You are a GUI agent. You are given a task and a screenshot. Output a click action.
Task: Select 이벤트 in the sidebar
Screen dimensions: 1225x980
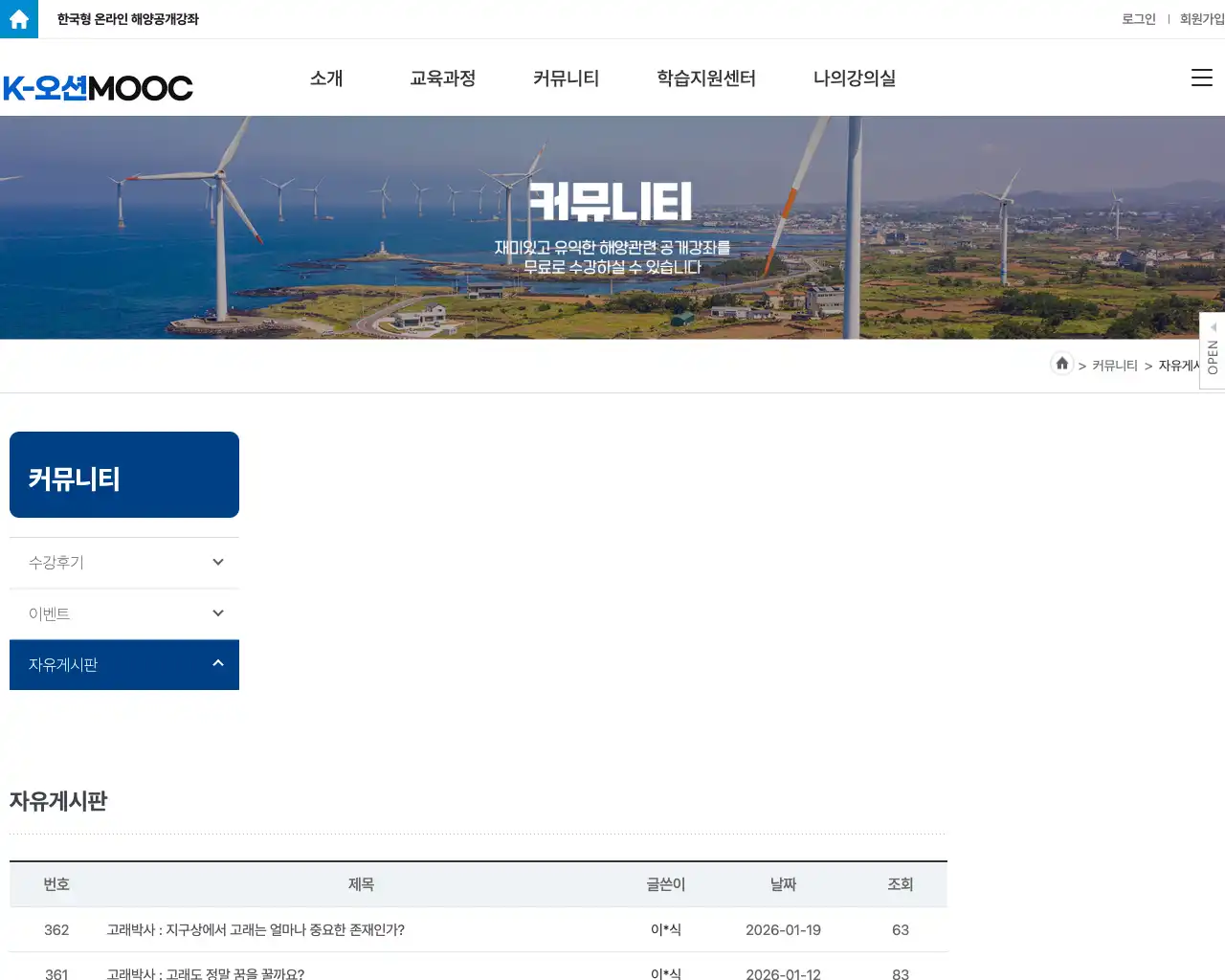tap(50, 614)
